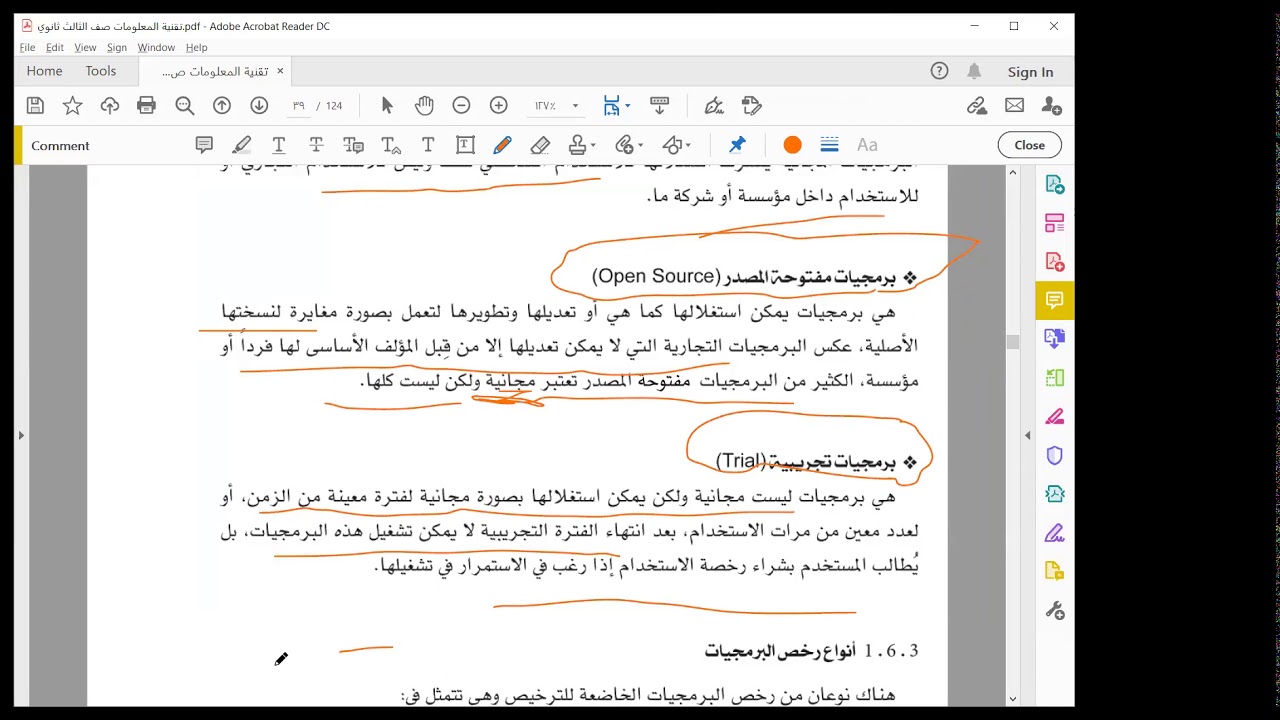Open Export PDF tool in sidebar
The height and width of the screenshot is (720, 1280).
click(1054, 185)
